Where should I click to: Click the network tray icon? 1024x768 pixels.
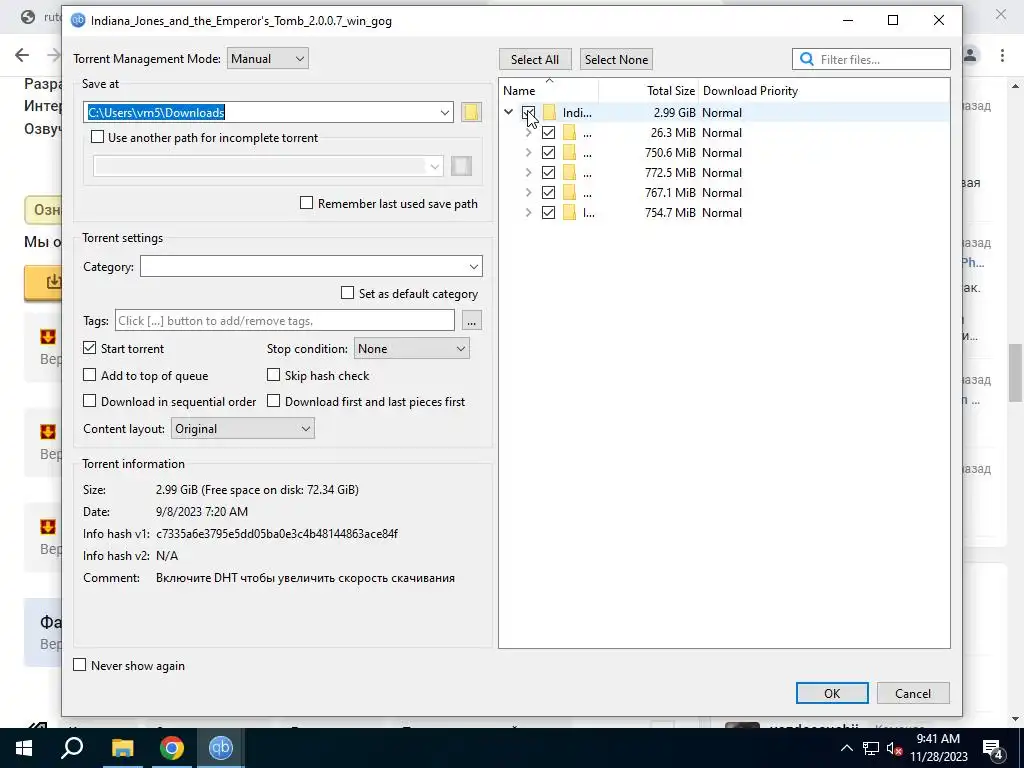pos(871,749)
